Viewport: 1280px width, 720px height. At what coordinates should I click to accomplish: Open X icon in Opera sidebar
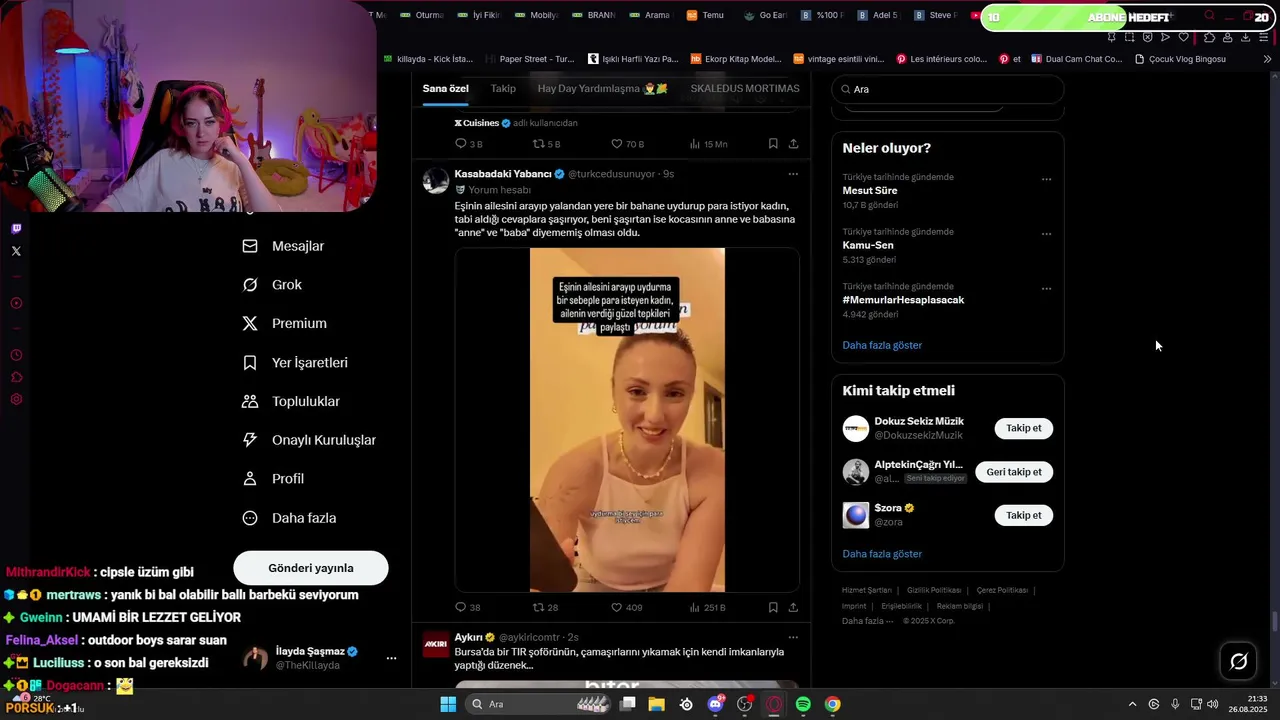pyautogui.click(x=16, y=251)
